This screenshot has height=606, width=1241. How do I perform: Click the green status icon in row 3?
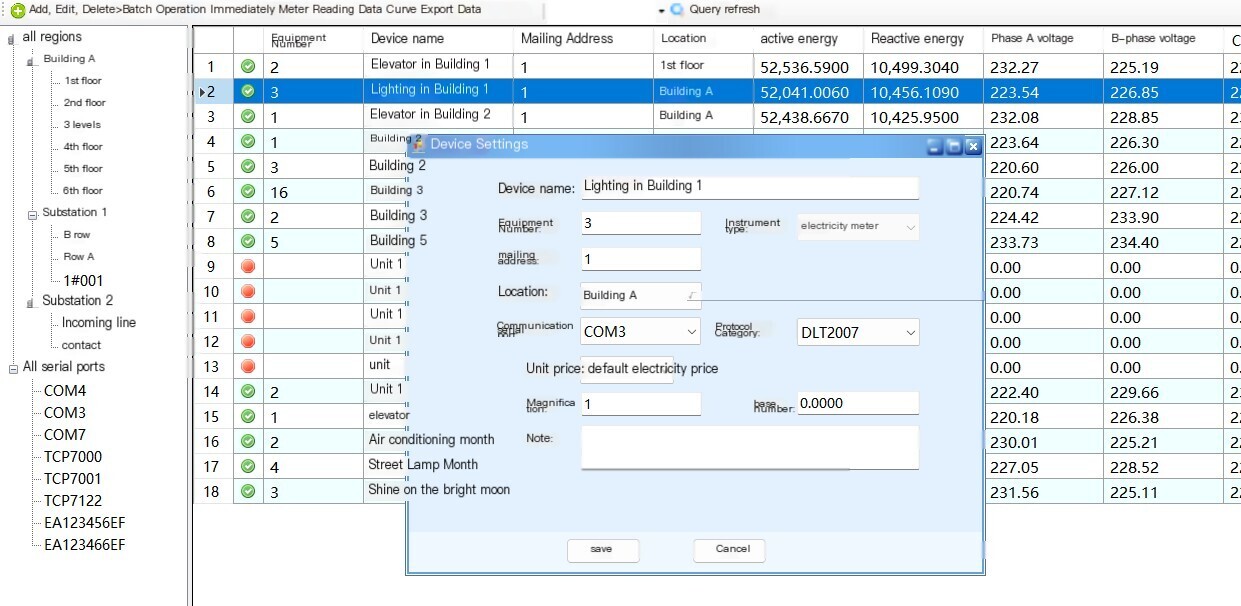(248, 116)
